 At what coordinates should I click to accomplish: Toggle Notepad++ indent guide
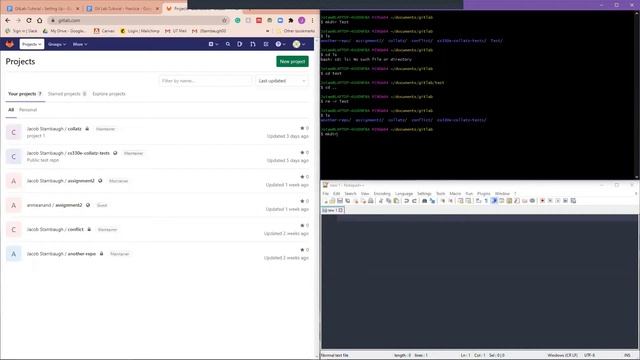(x=494, y=201)
